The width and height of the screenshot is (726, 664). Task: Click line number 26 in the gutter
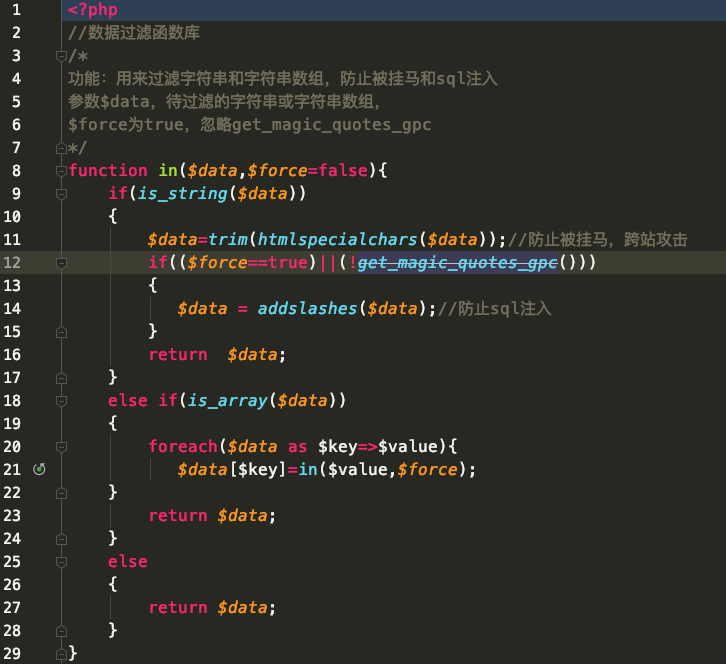click(x=12, y=584)
